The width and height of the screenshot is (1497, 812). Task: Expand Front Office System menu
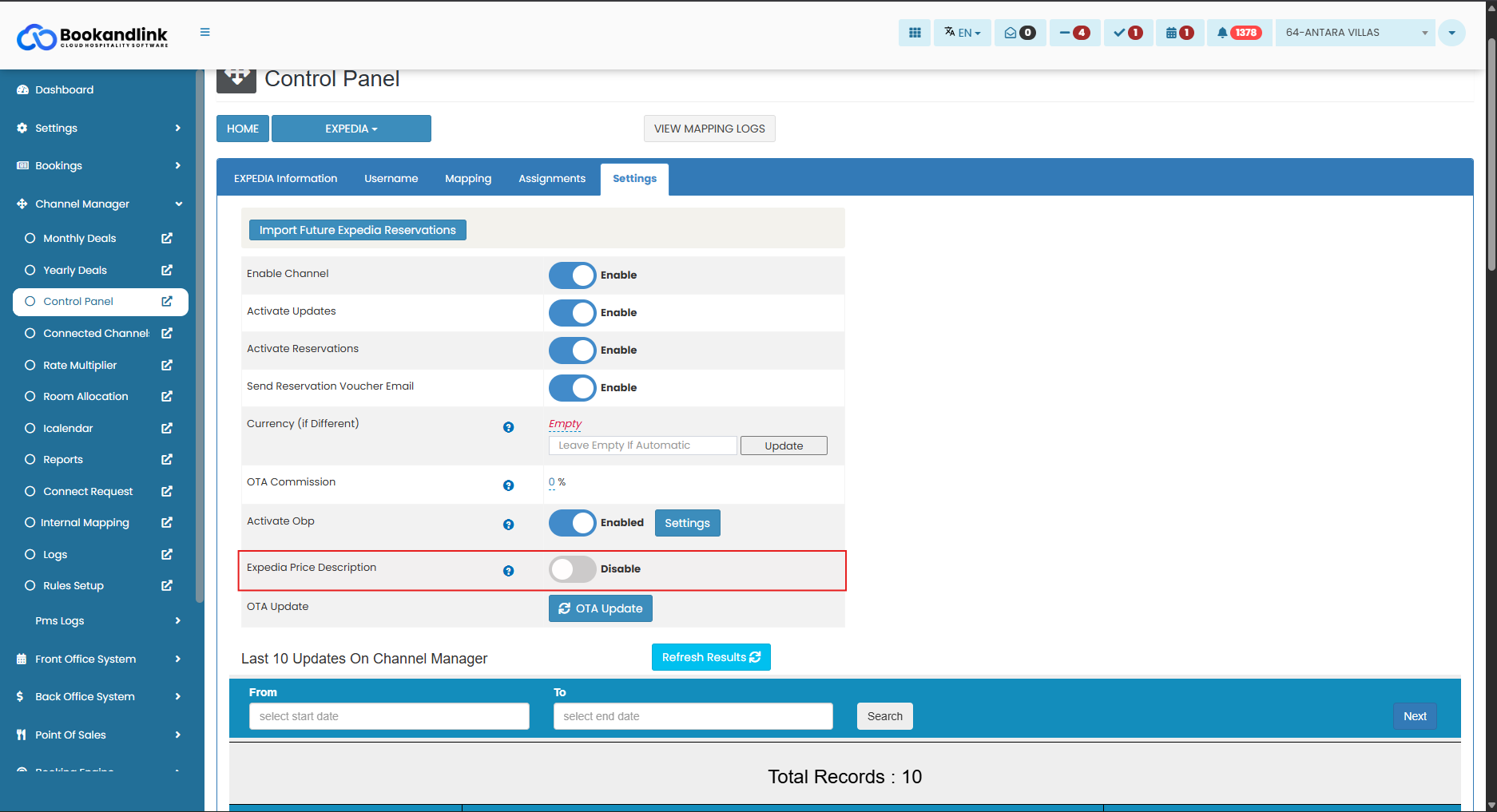[99, 659]
